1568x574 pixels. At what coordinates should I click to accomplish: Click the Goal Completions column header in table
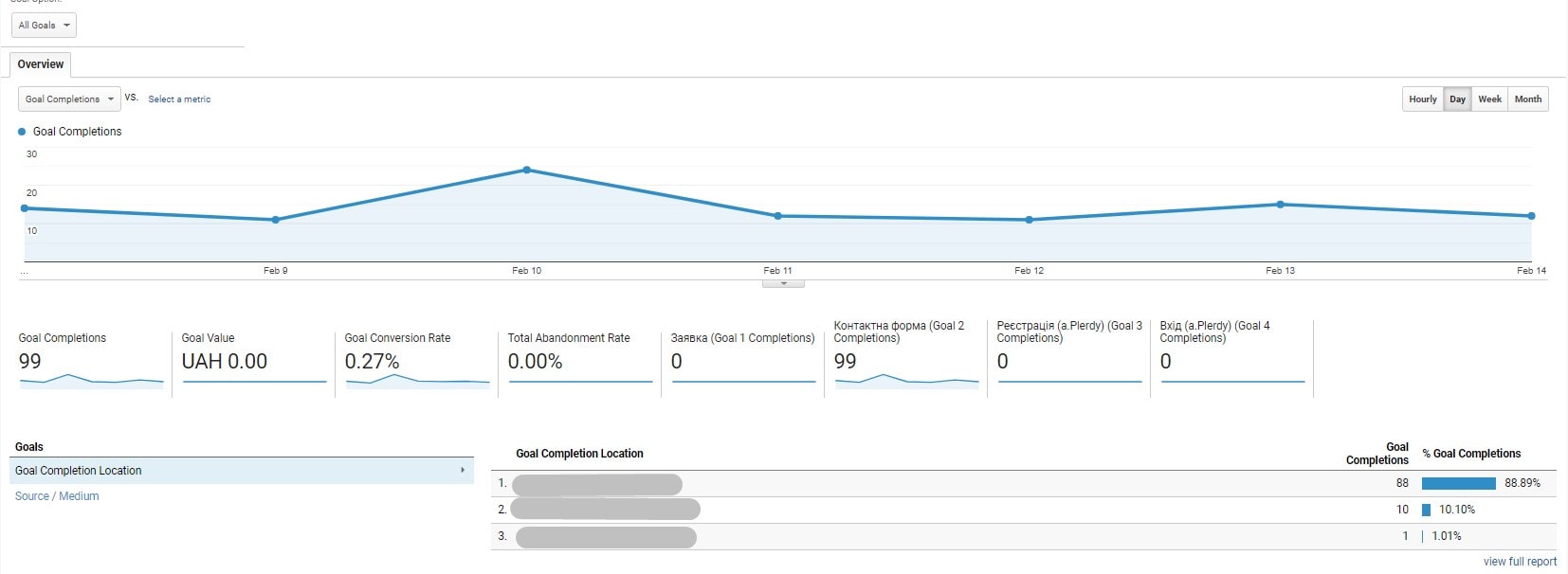point(1377,454)
